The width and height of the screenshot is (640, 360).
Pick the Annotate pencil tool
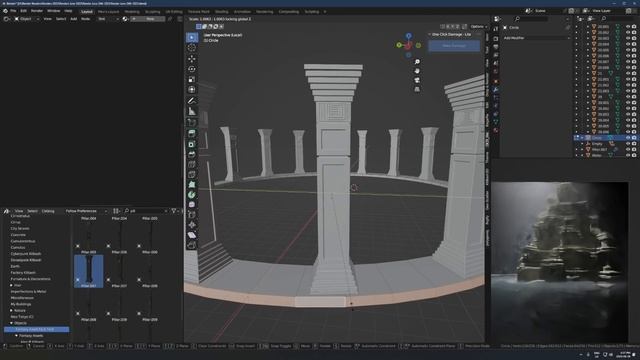192,101
